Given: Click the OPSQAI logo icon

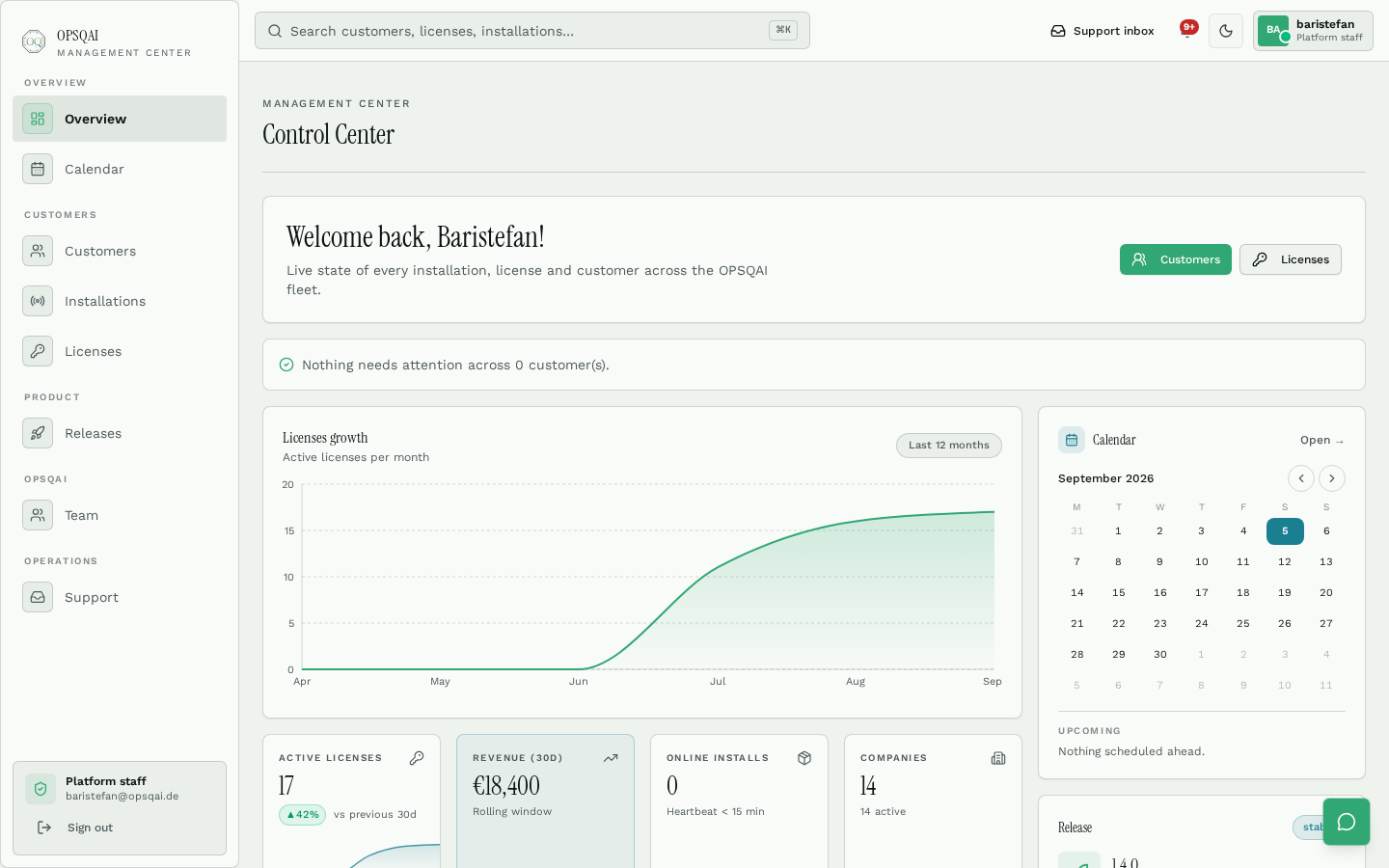Looking at the screenshot, I should (34, 41).
